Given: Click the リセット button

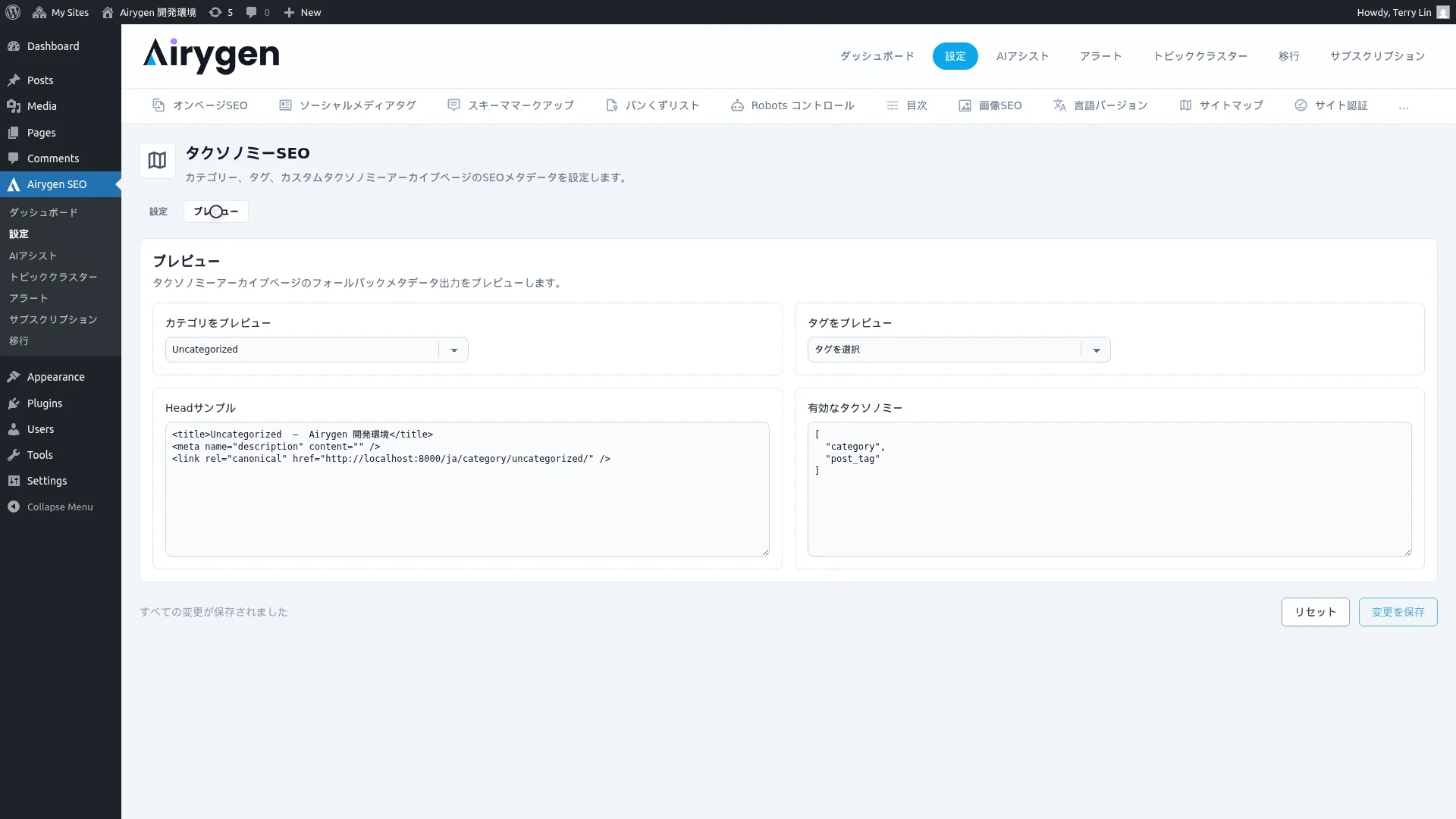Looking at the screenshot, I should (x=1316, y=612).
